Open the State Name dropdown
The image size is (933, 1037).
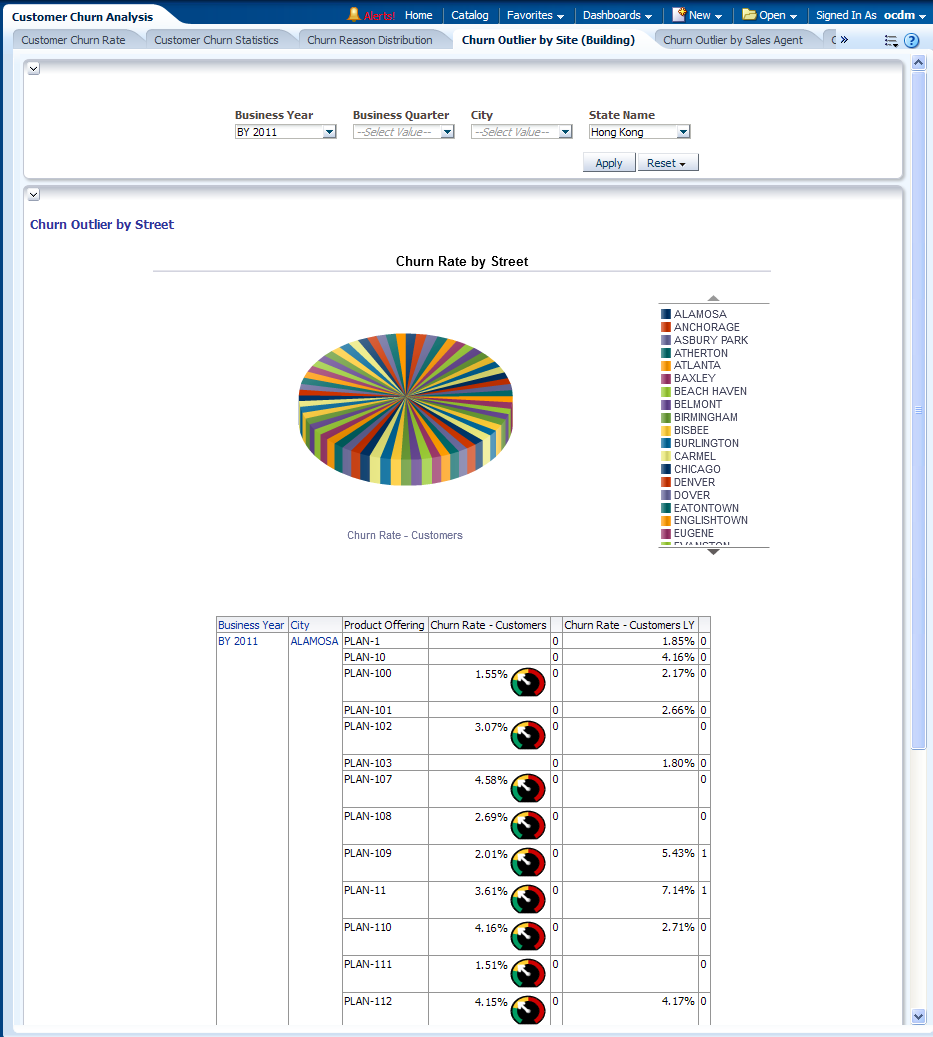point(683,132)
